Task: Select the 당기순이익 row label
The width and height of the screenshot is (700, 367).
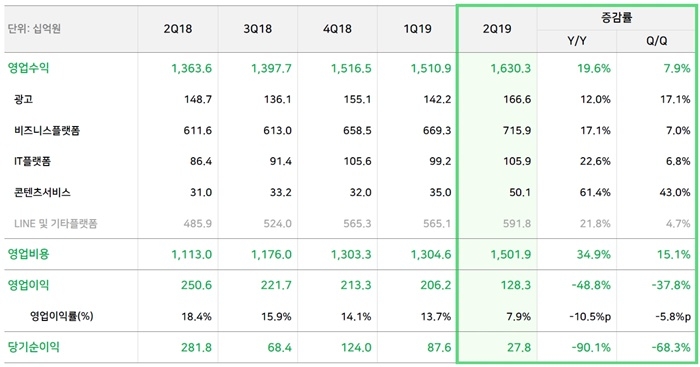Action: pyautogui.click(x=33, y=347)
